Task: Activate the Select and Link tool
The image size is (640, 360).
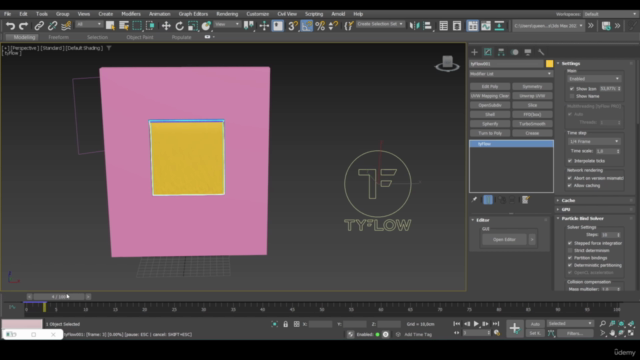Action: [39, 26]
